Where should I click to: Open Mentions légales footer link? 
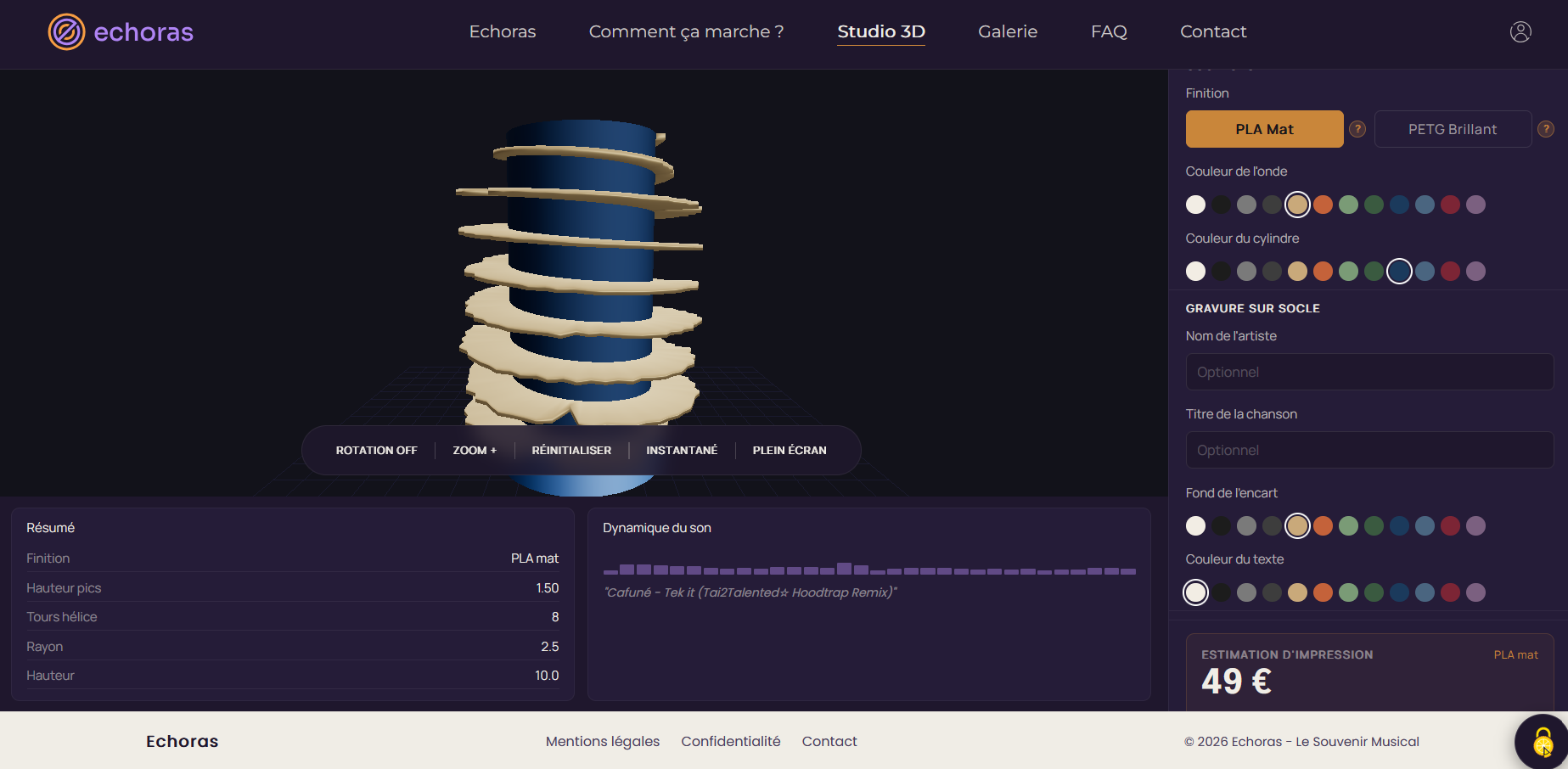click(603, 741)
